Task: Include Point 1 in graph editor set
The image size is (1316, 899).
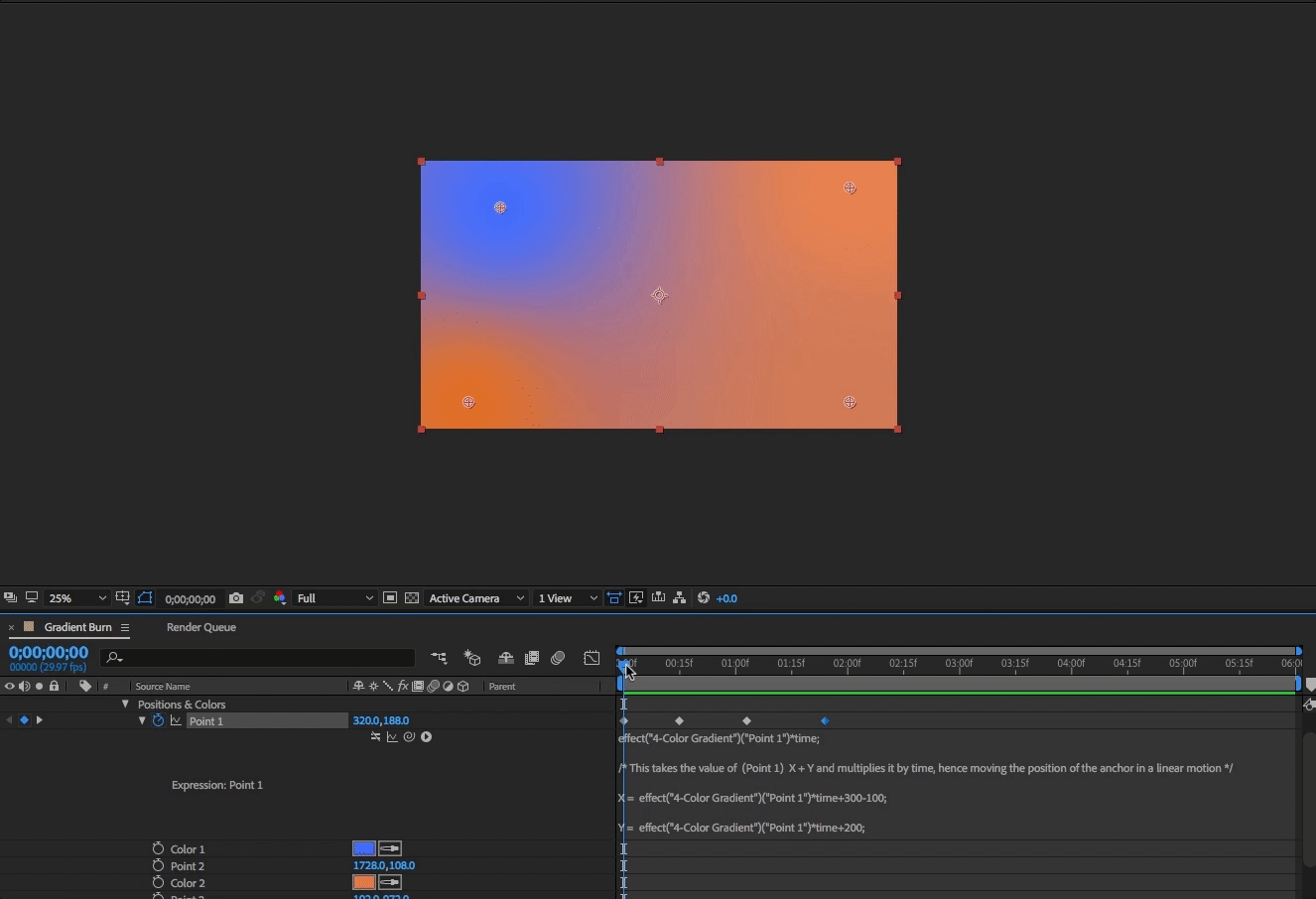Action: pos(176,720)
